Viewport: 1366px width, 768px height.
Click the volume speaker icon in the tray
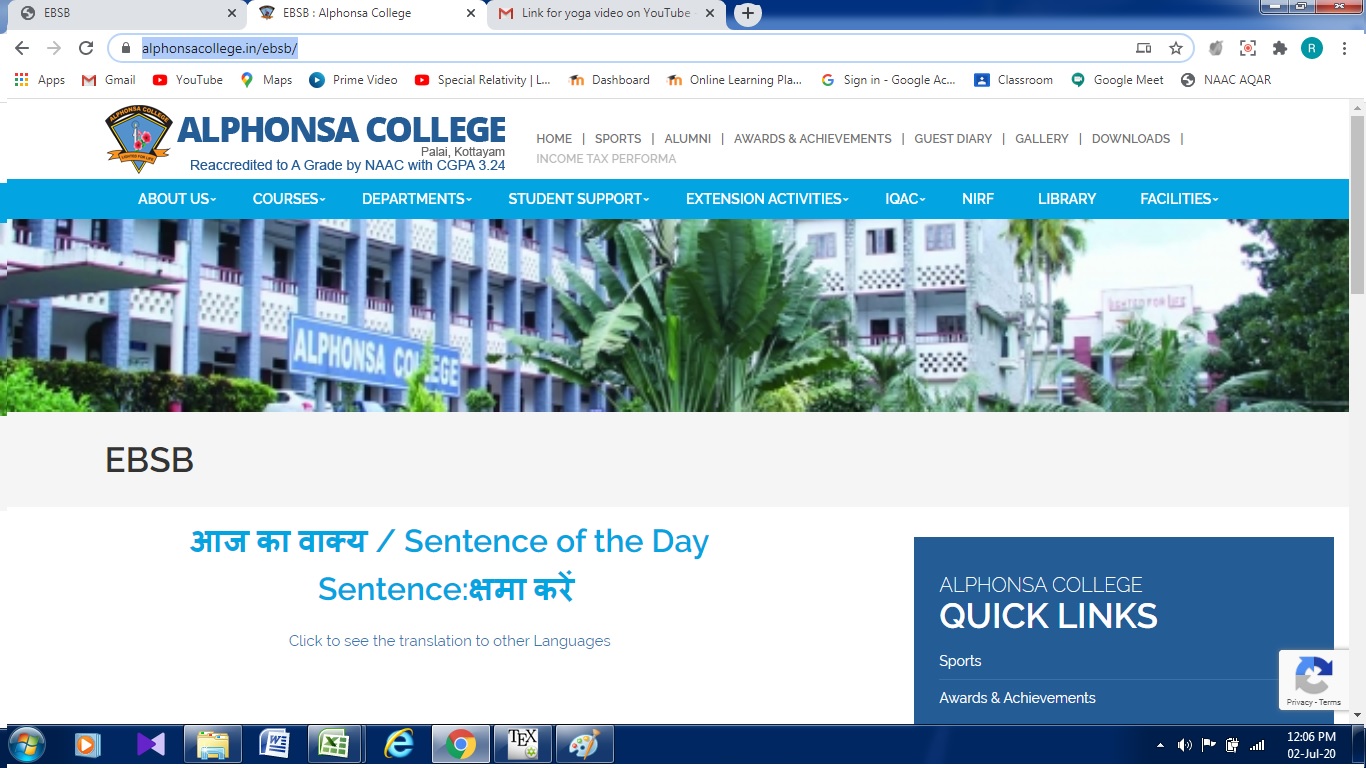coord(1185,745)
